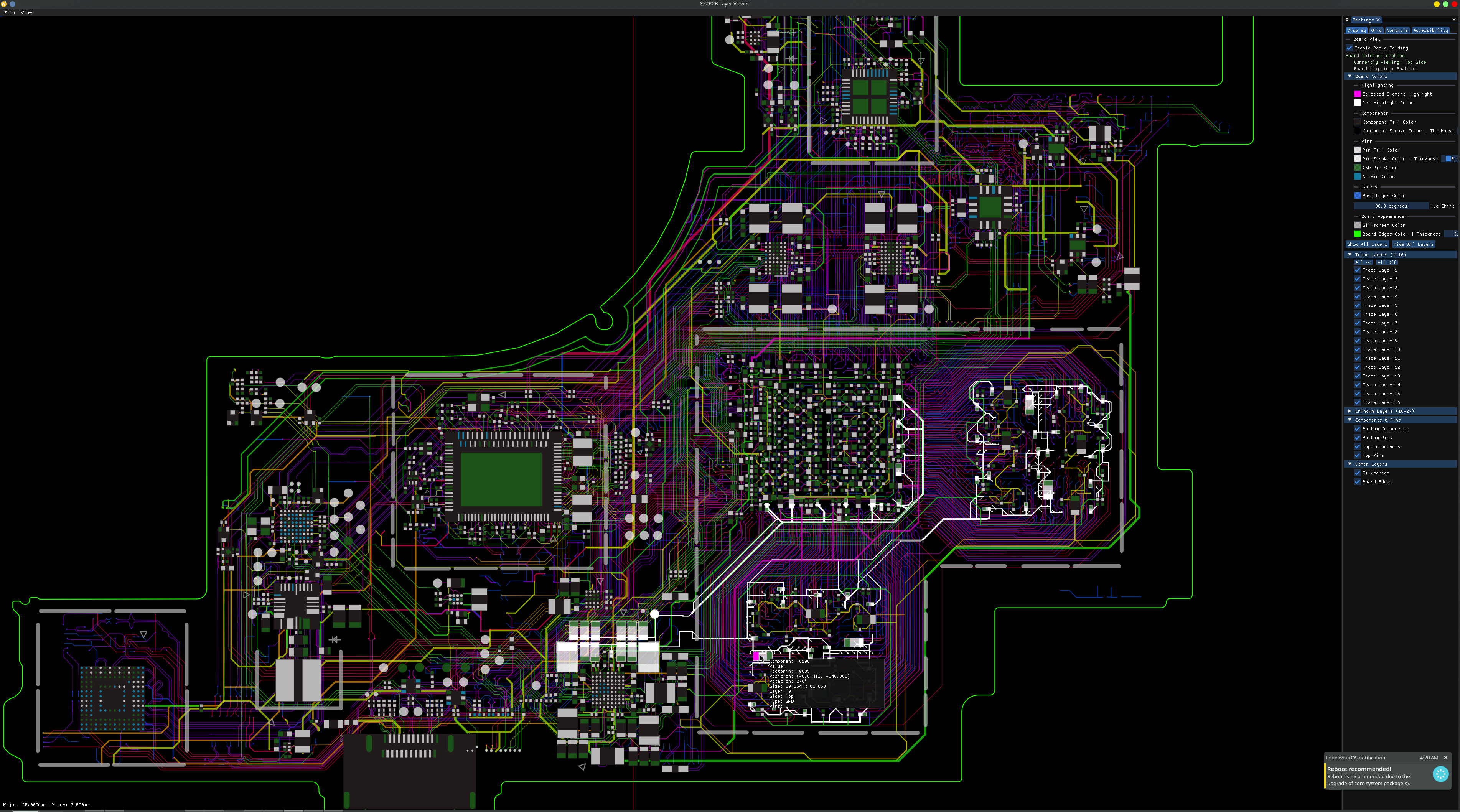Open the View menu
Viewport: 1460px width, 812px height.
(26, 13)
